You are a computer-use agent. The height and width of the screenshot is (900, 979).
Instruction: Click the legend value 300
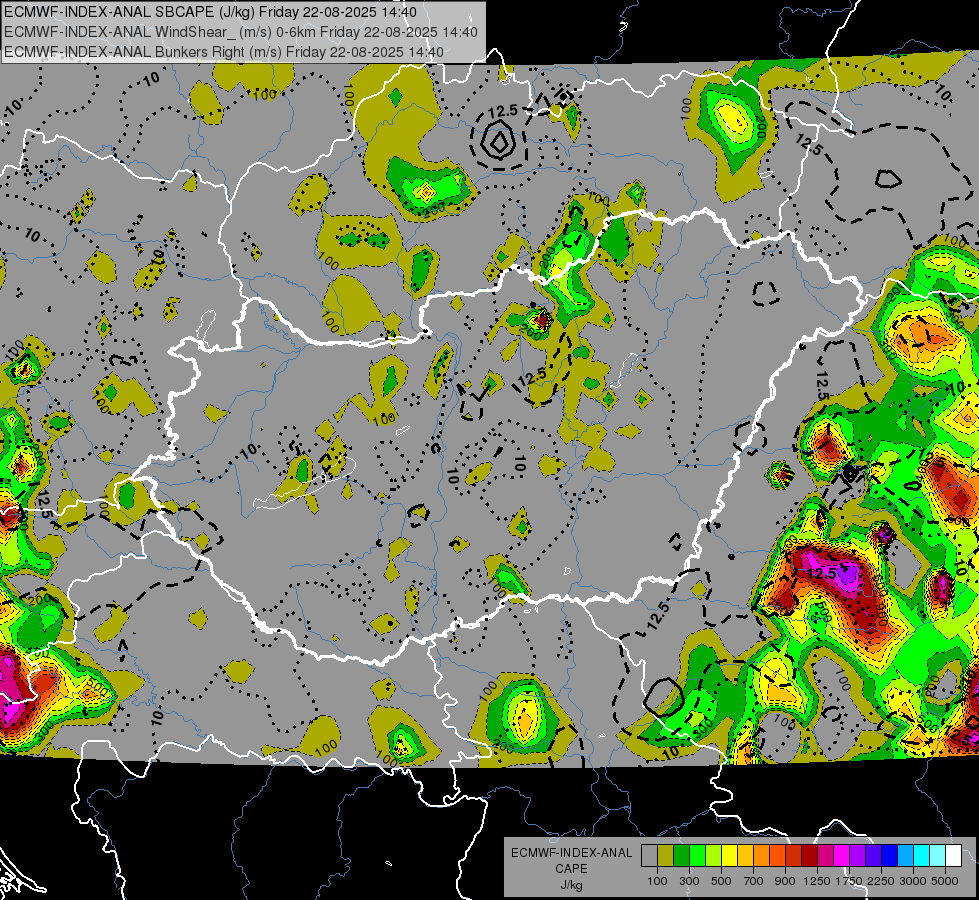click(x=689, y=881)
